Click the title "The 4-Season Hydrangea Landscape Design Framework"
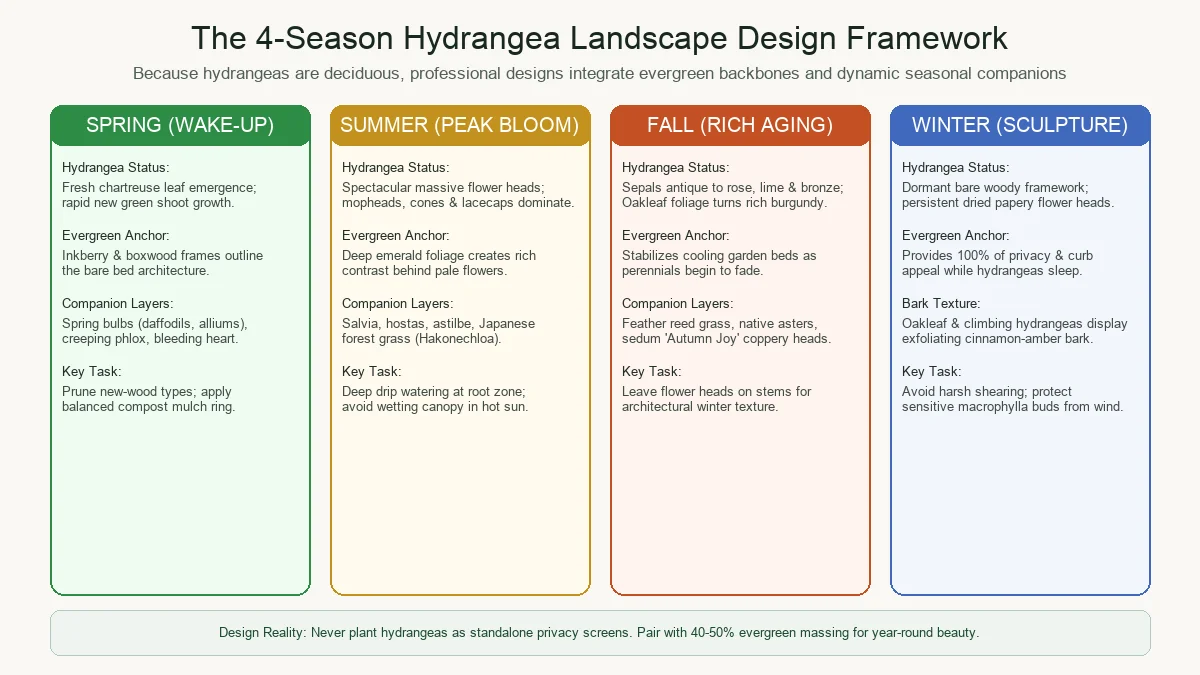The height and width of the screenshot is (675, 1200). coord(600,38)
